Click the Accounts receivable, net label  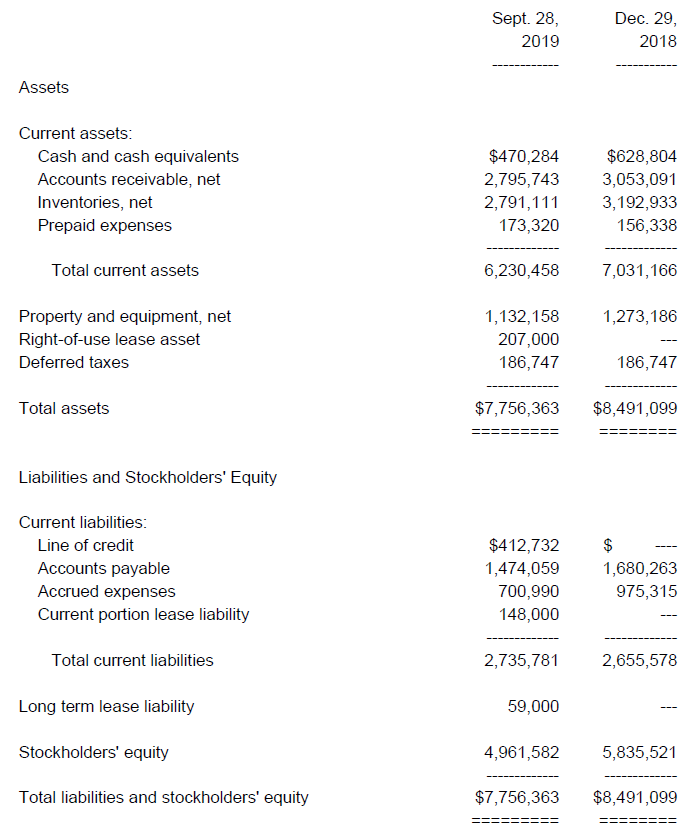[129, 179]
